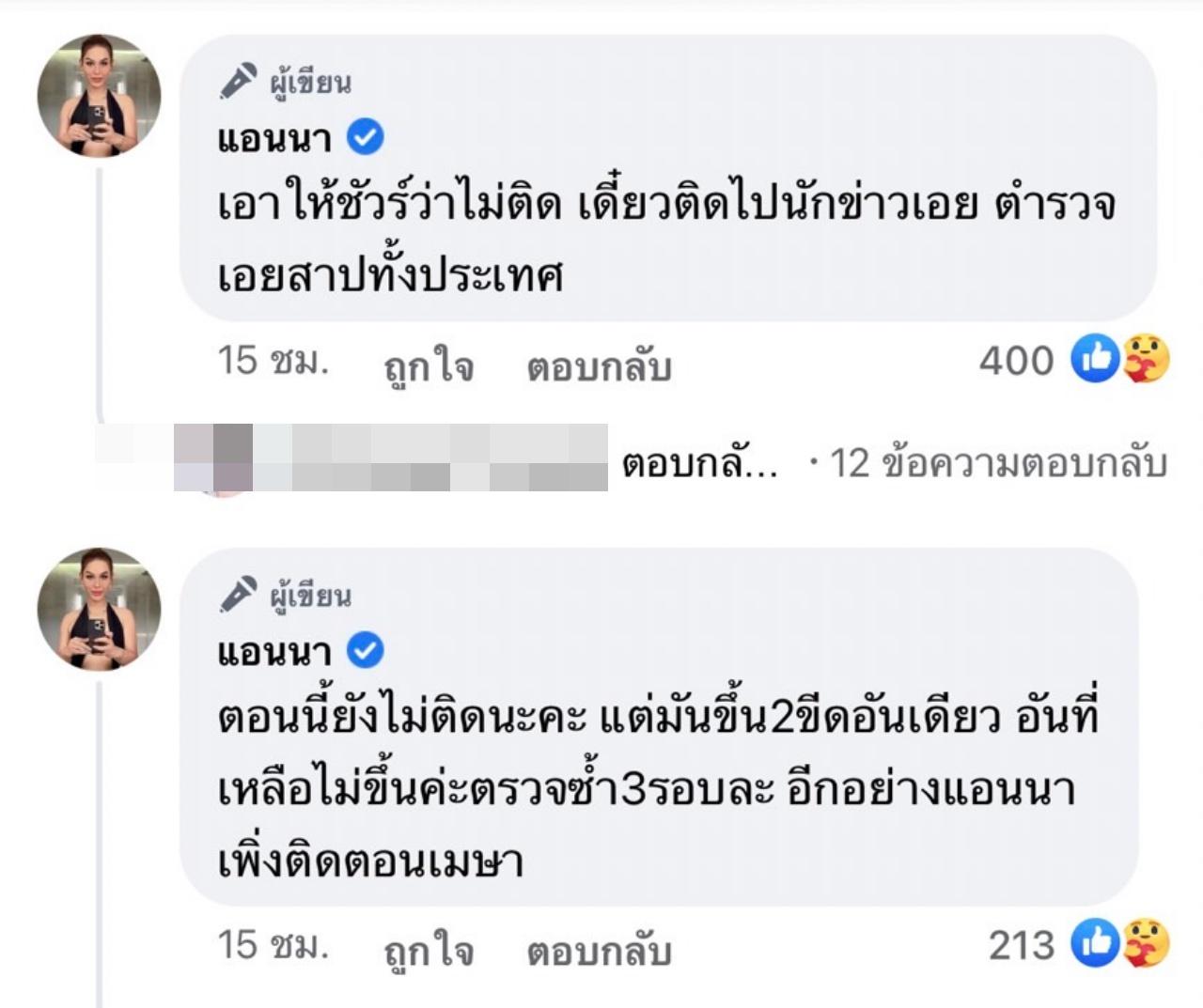
Task: Click the blue thumbs-up reaction on the second comment
Action: [x=1095, y=944]
